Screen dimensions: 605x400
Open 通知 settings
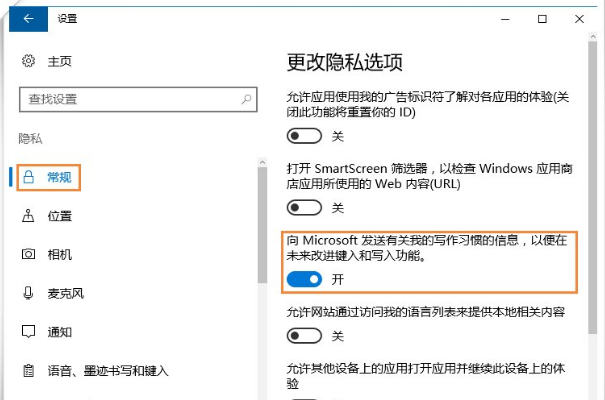tap(59, 332)
